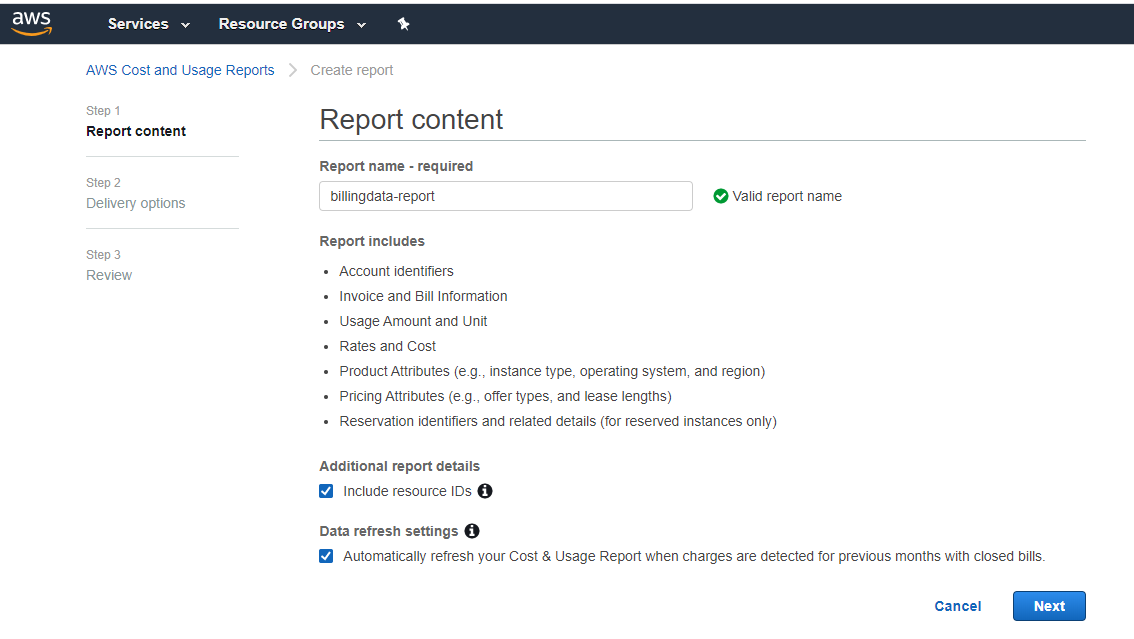This screenshot has width=1134, height=639.
Task: Click the Report content heading
Action: [411, 119]
